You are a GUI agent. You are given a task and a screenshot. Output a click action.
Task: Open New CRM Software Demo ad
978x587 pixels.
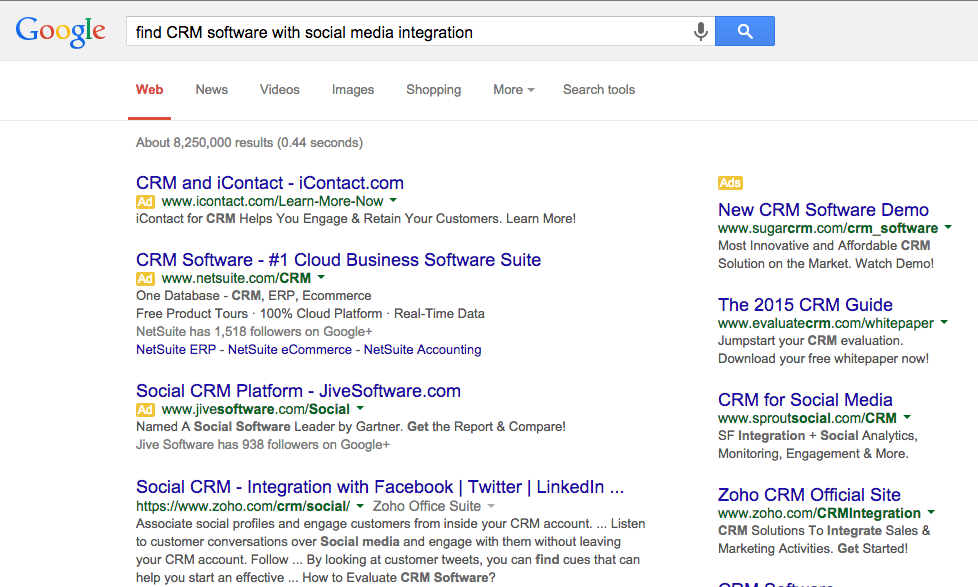click(x=823, y=210)
